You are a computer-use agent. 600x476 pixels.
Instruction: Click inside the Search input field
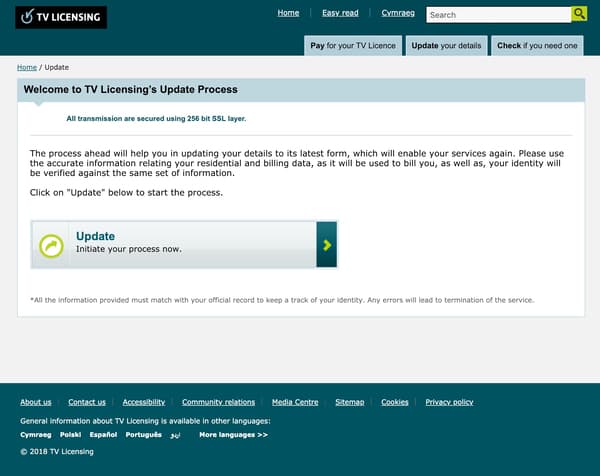(x=499, y=15)
